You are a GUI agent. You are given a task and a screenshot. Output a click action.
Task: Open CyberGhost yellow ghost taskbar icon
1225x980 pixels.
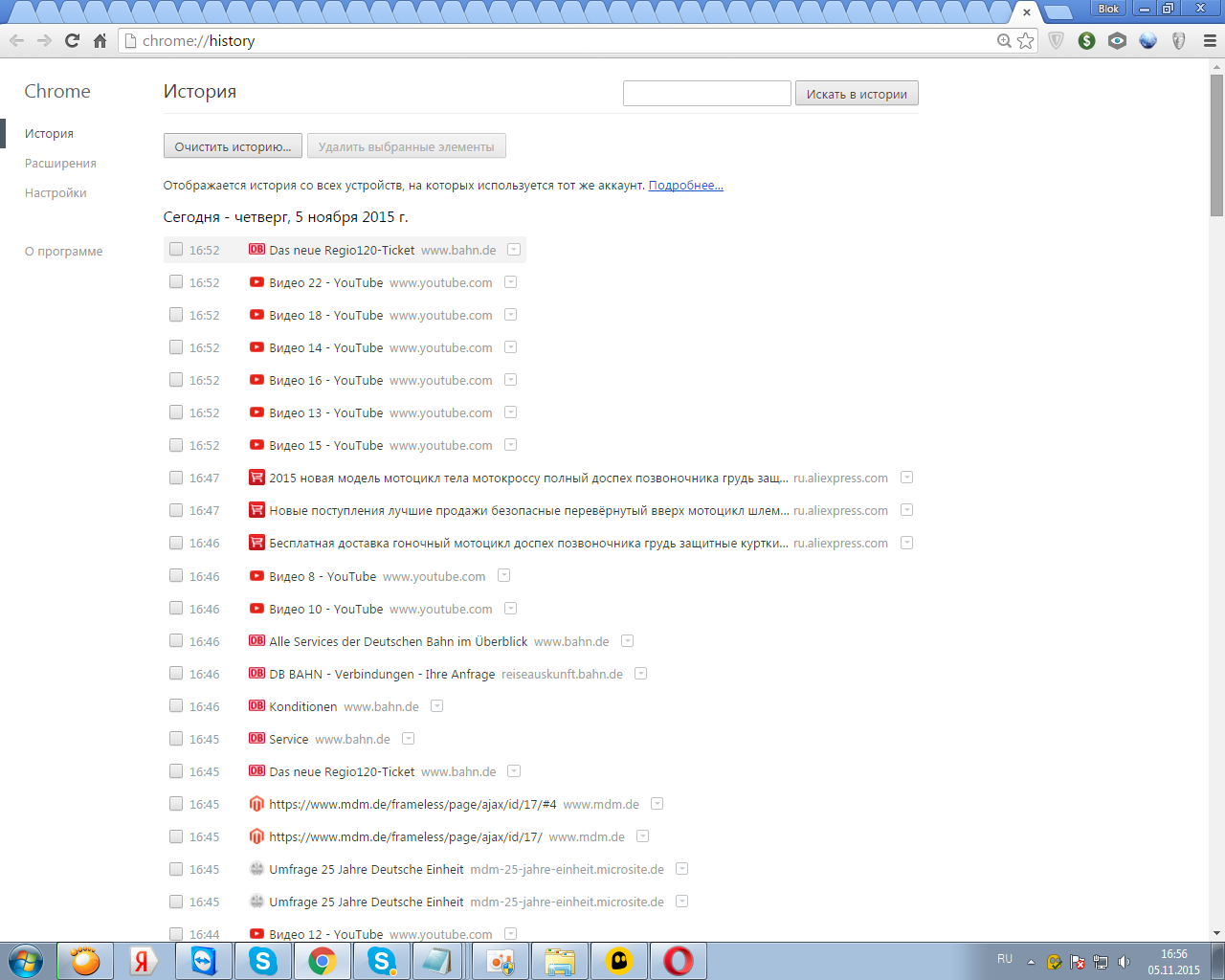[x=619, y=961]
